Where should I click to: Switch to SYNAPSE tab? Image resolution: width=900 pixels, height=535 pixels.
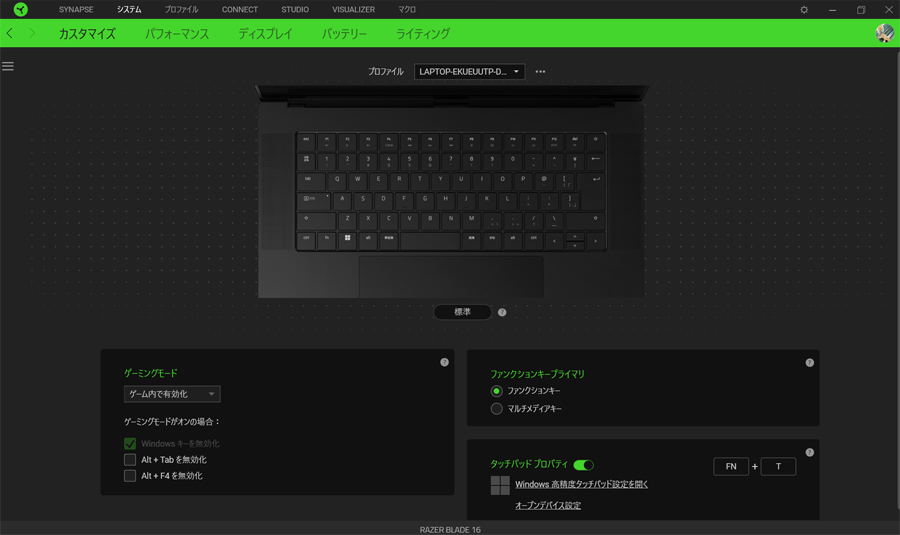click(76, 10)
